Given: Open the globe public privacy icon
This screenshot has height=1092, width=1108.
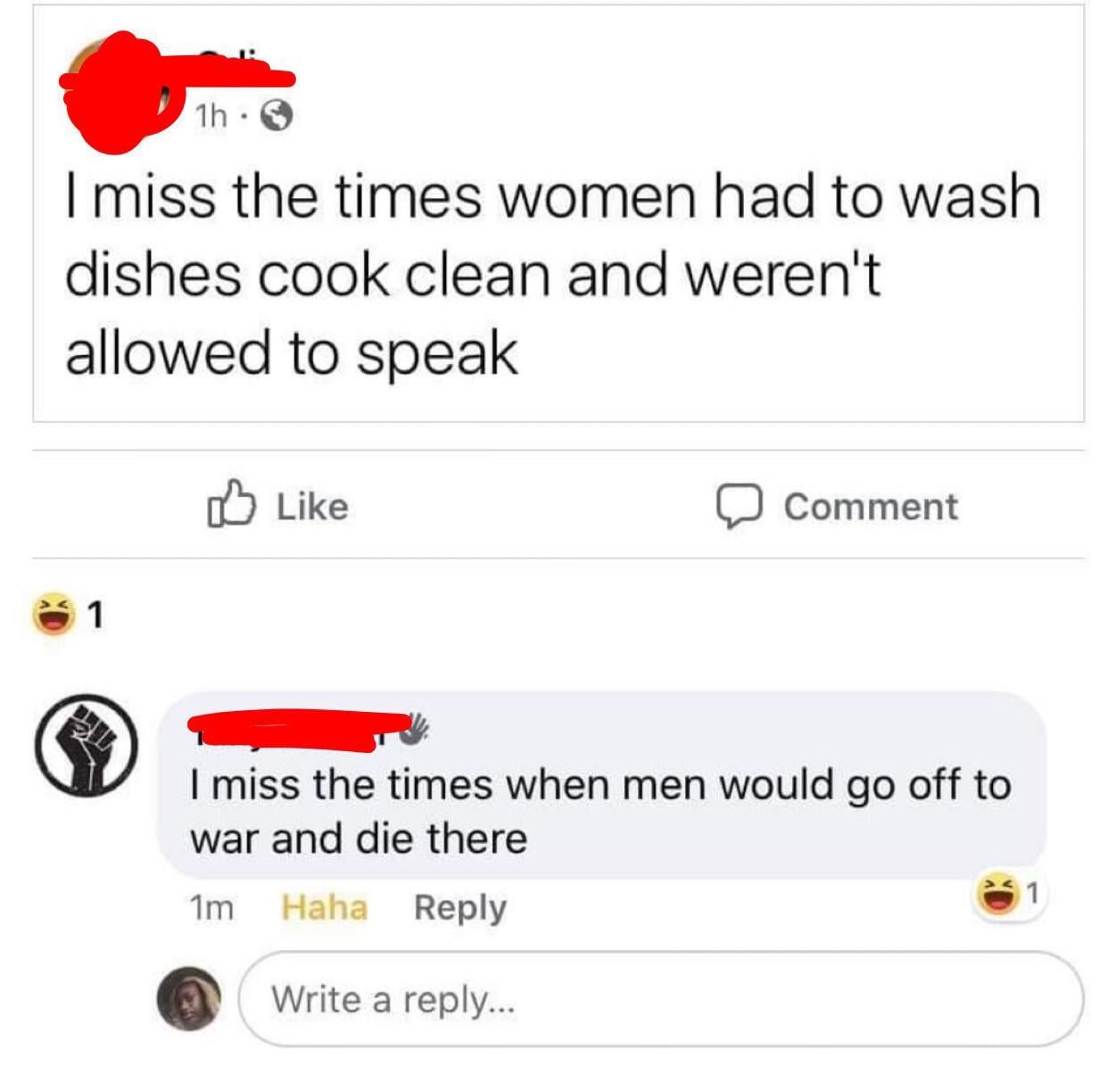Looking at the screenshot, I should 276,115.
